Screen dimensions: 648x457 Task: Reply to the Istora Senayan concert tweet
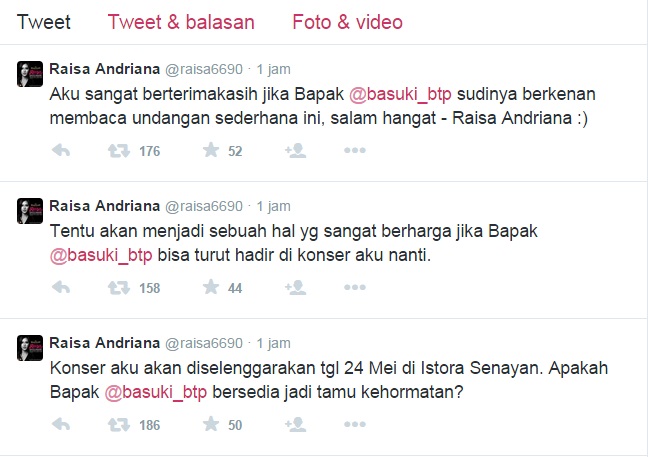click(61, 424)
